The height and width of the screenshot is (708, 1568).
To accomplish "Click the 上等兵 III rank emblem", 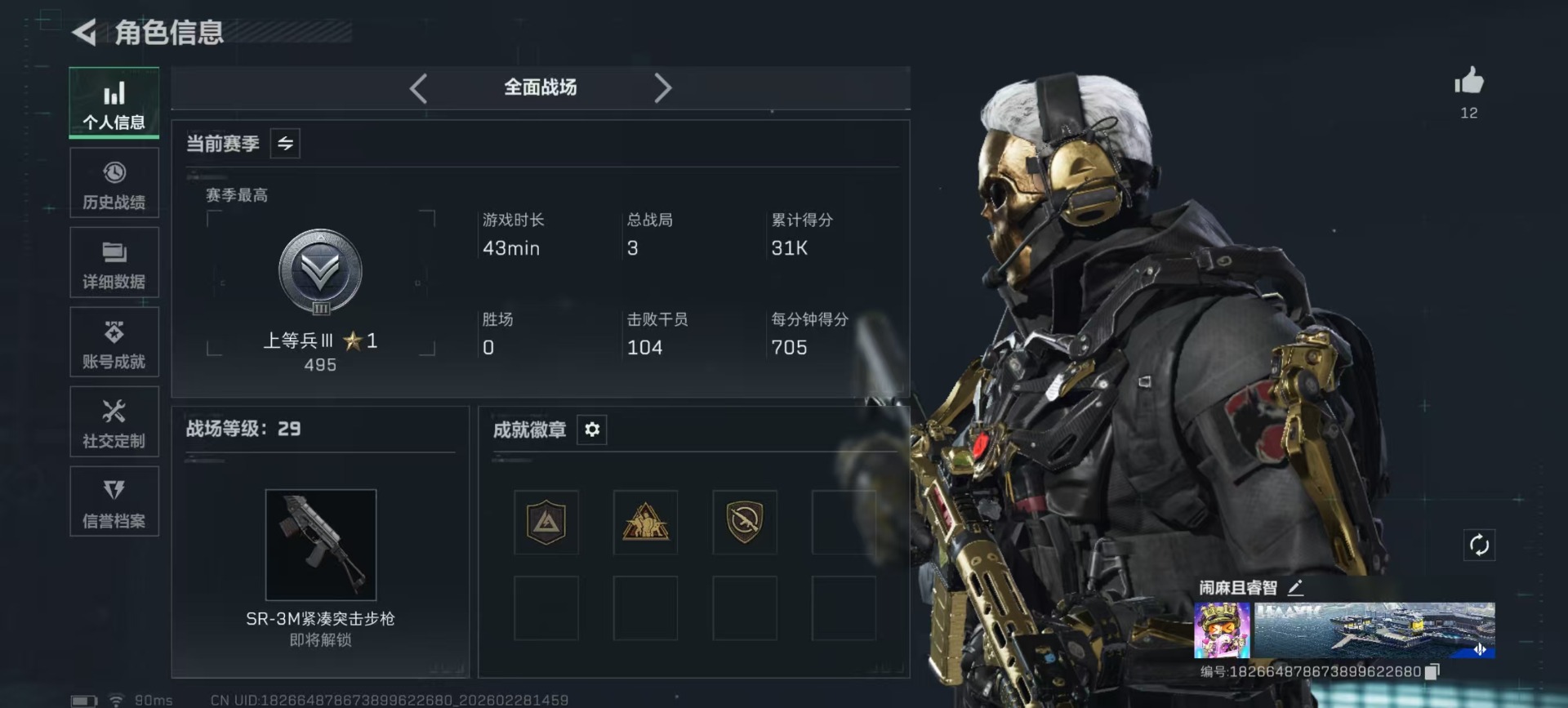I will (320, 272).
